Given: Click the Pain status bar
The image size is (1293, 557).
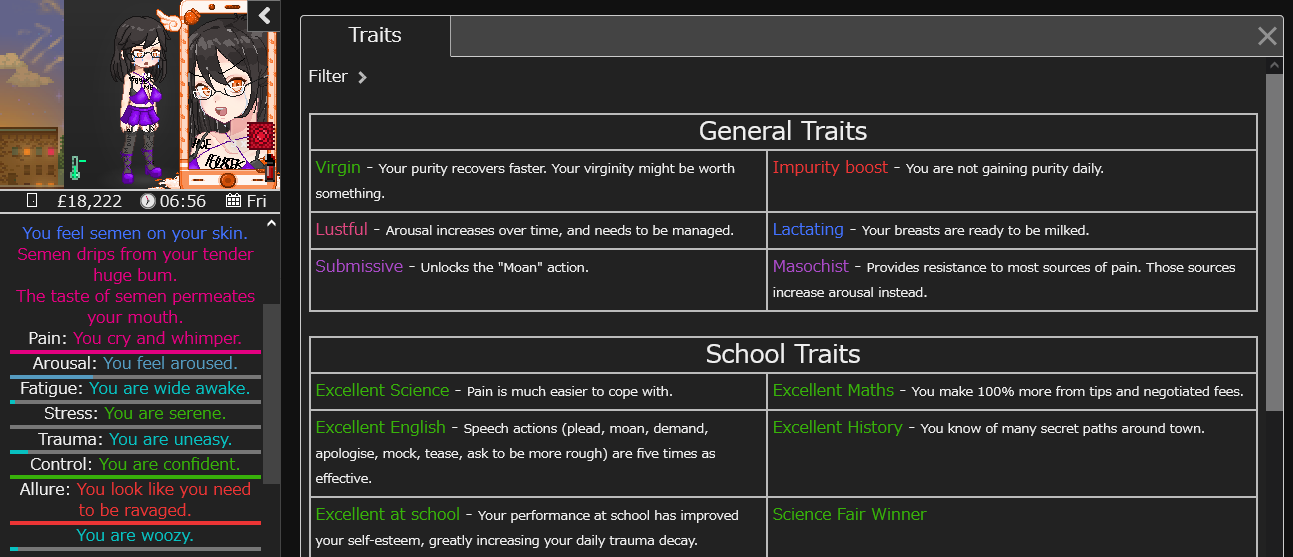Looking at the screenshot, I should (x=135, y=352).
